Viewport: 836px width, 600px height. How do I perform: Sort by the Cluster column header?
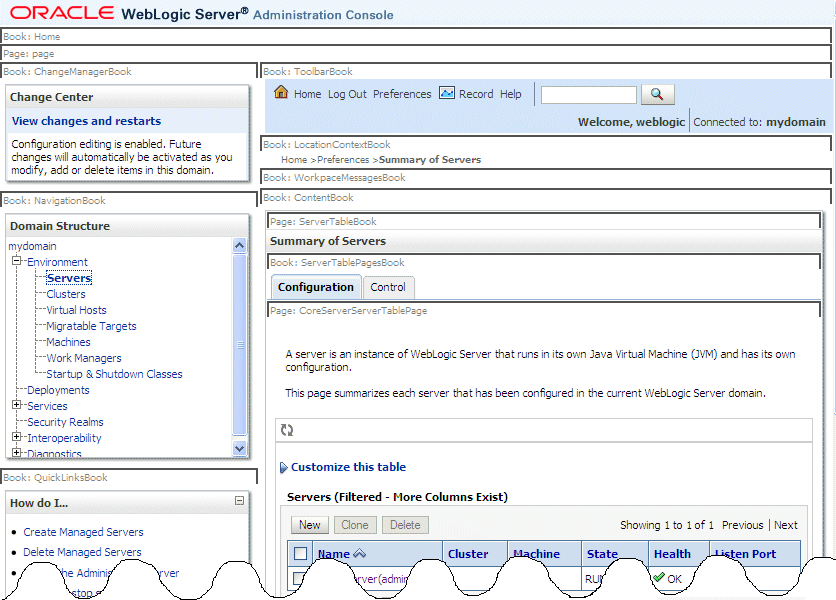pos(468,554)
